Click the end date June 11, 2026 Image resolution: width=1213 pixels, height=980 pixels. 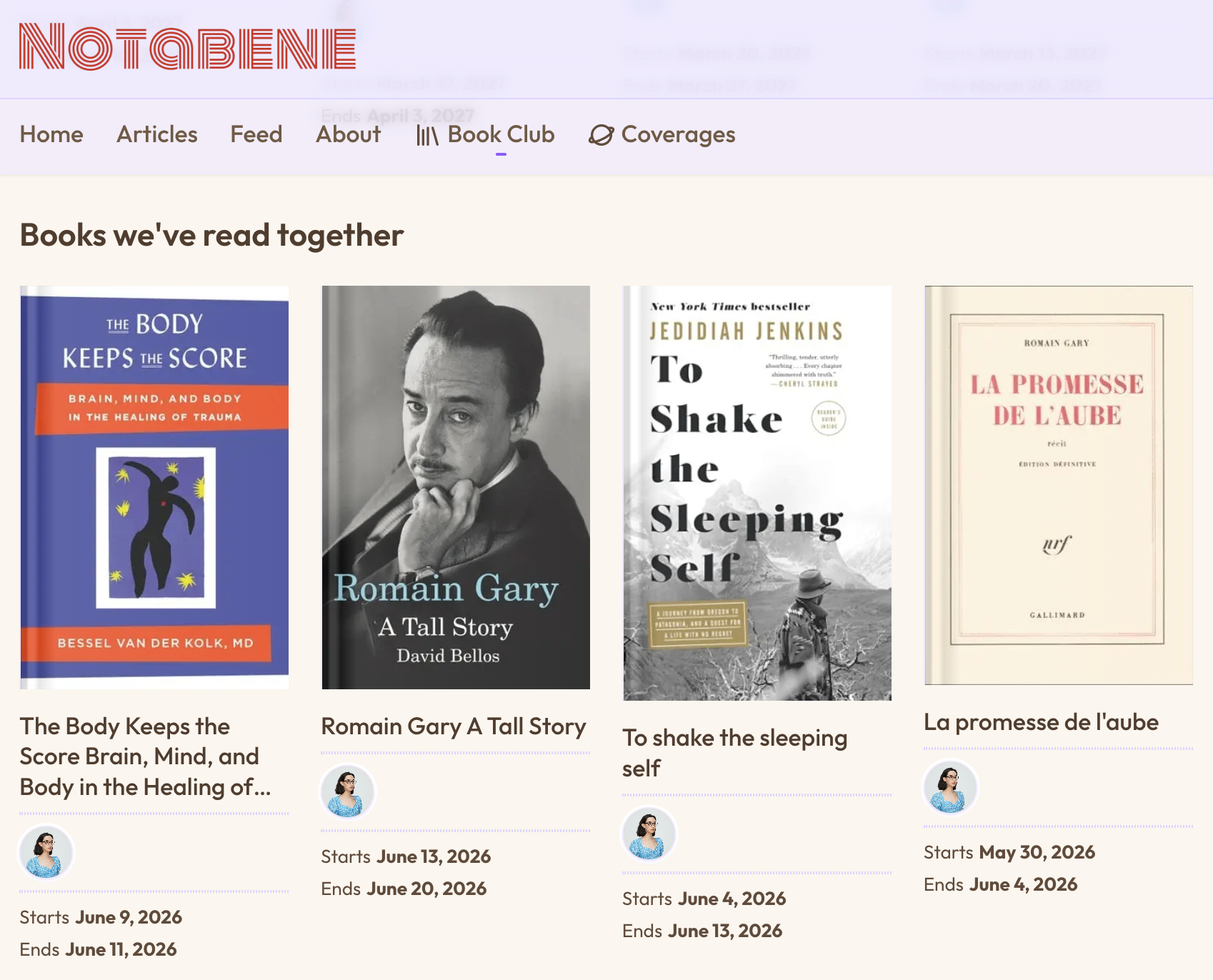click(x=121, y=949)
